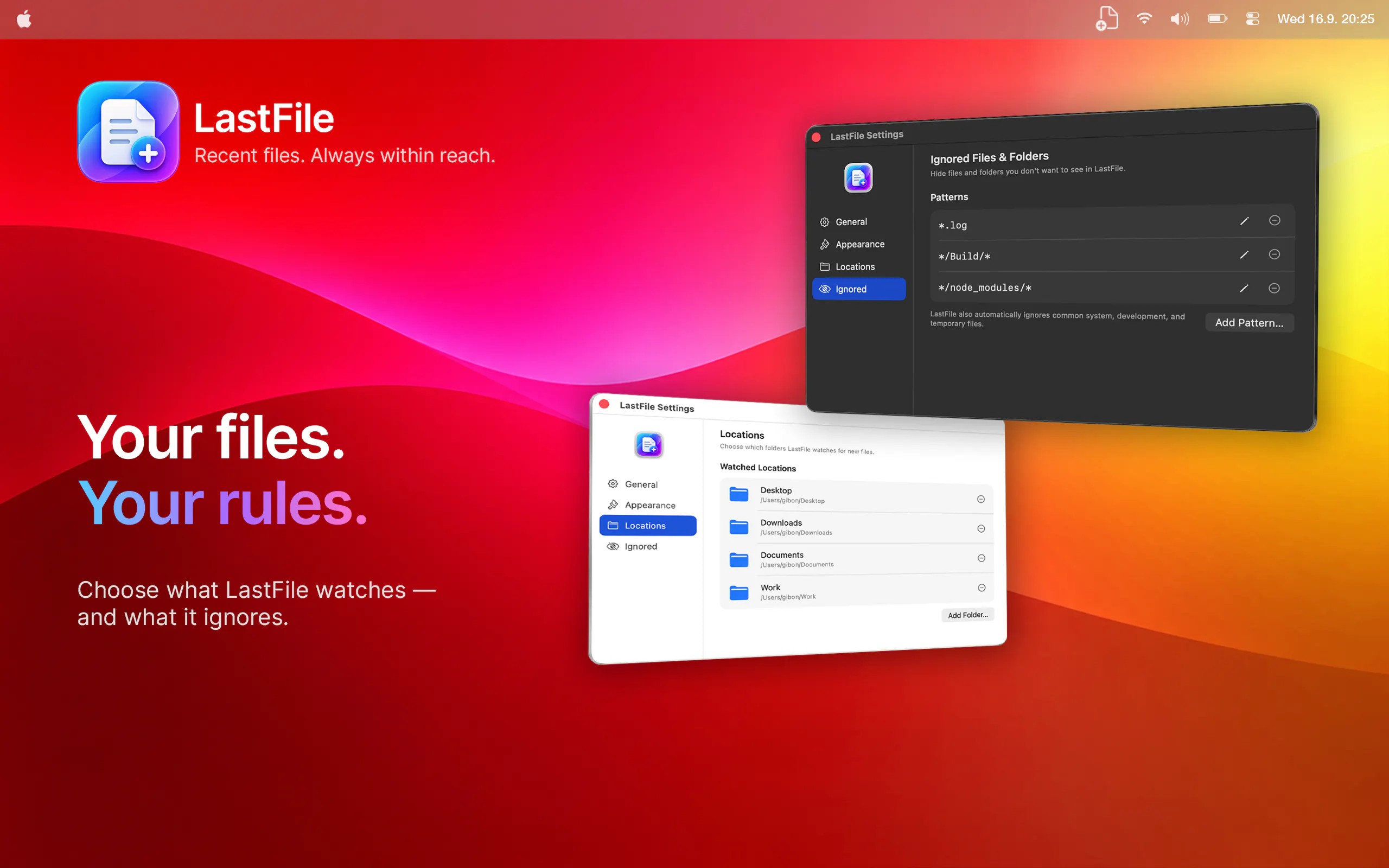Select Locations in dark settings sidebar
This screenshot has height=868, width=1389.
click(x=859, y=266)
